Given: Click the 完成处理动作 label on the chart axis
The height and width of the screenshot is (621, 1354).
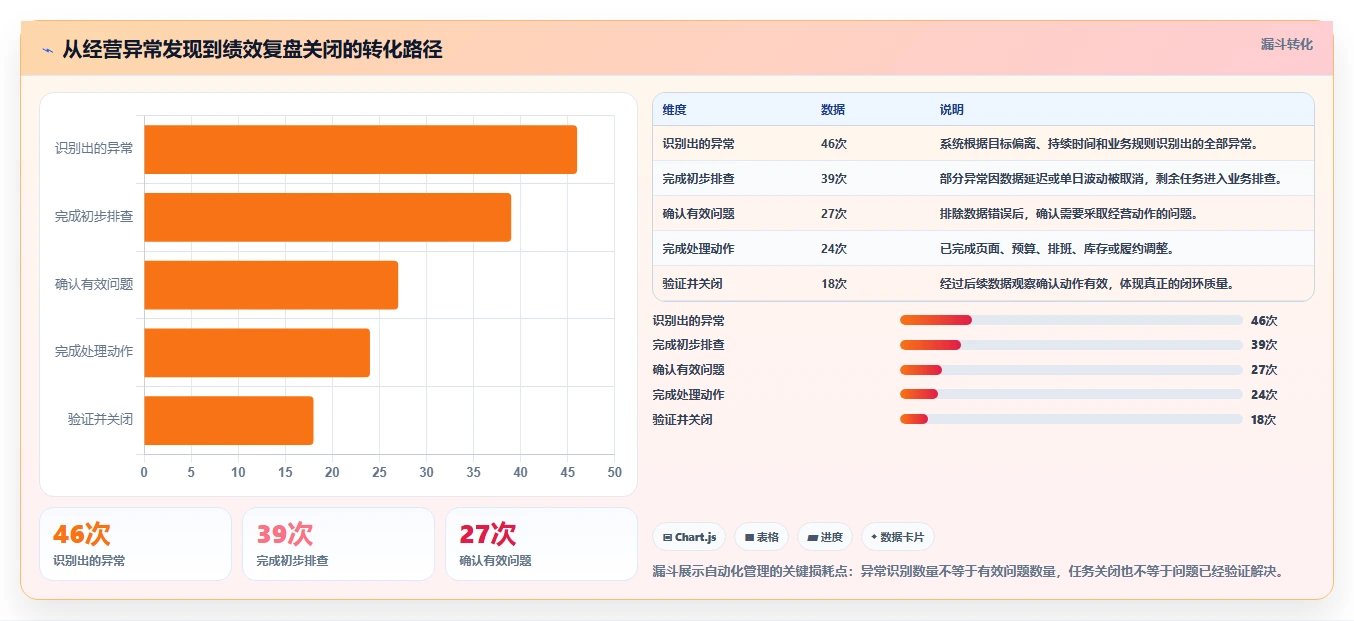Looking at the screenshot, I should click(x=94, y=353).
